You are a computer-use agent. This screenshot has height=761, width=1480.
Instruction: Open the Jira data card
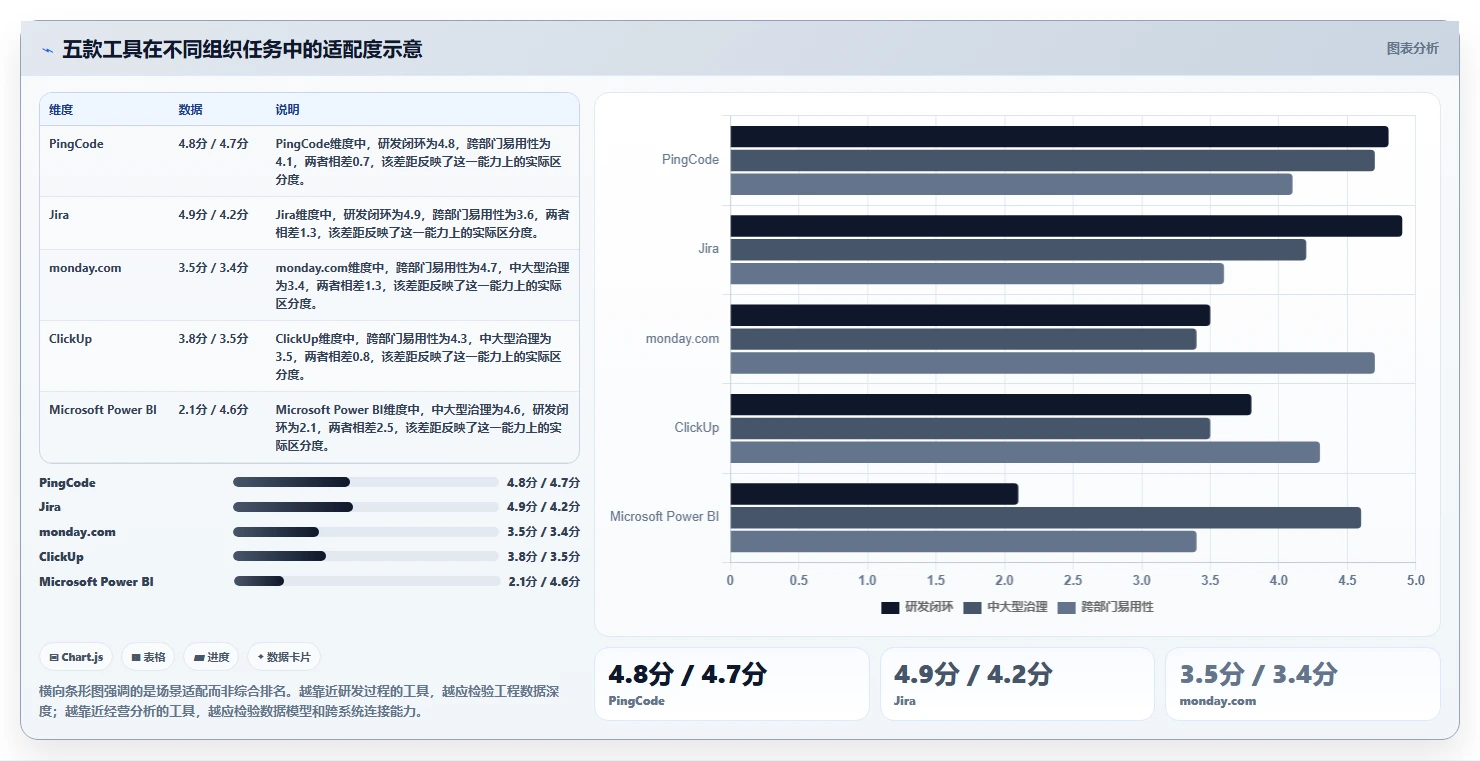[x=1017, y=684]
